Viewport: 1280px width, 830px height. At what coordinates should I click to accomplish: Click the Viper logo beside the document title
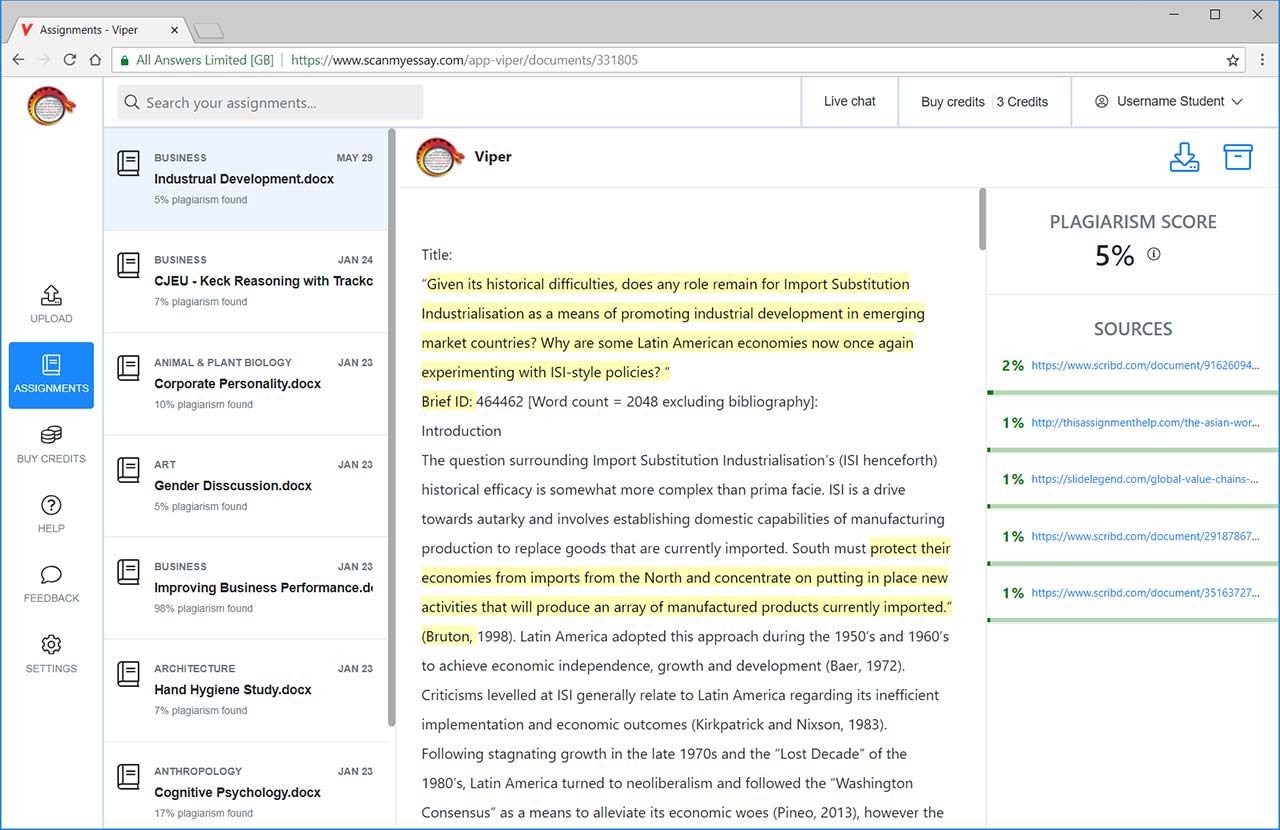(440, 157)
